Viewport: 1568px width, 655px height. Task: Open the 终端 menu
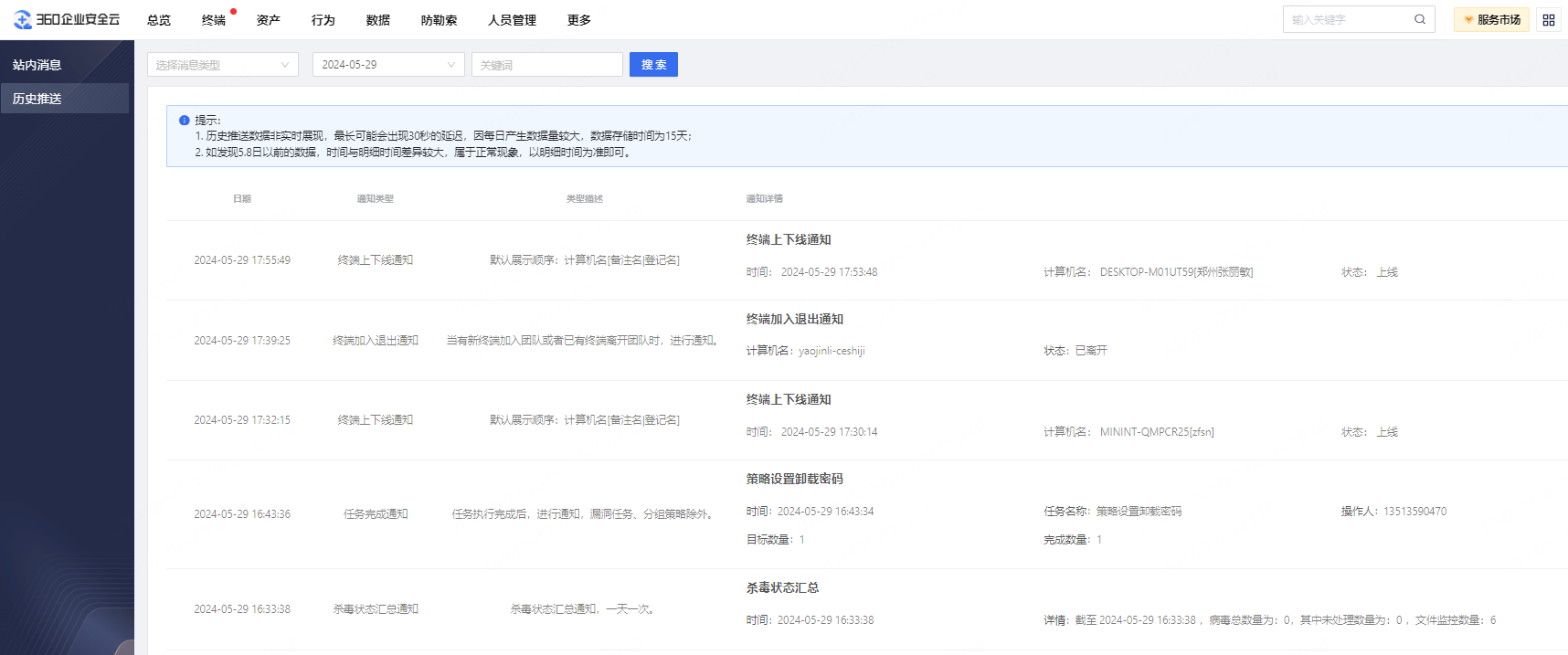coord(214,20)
